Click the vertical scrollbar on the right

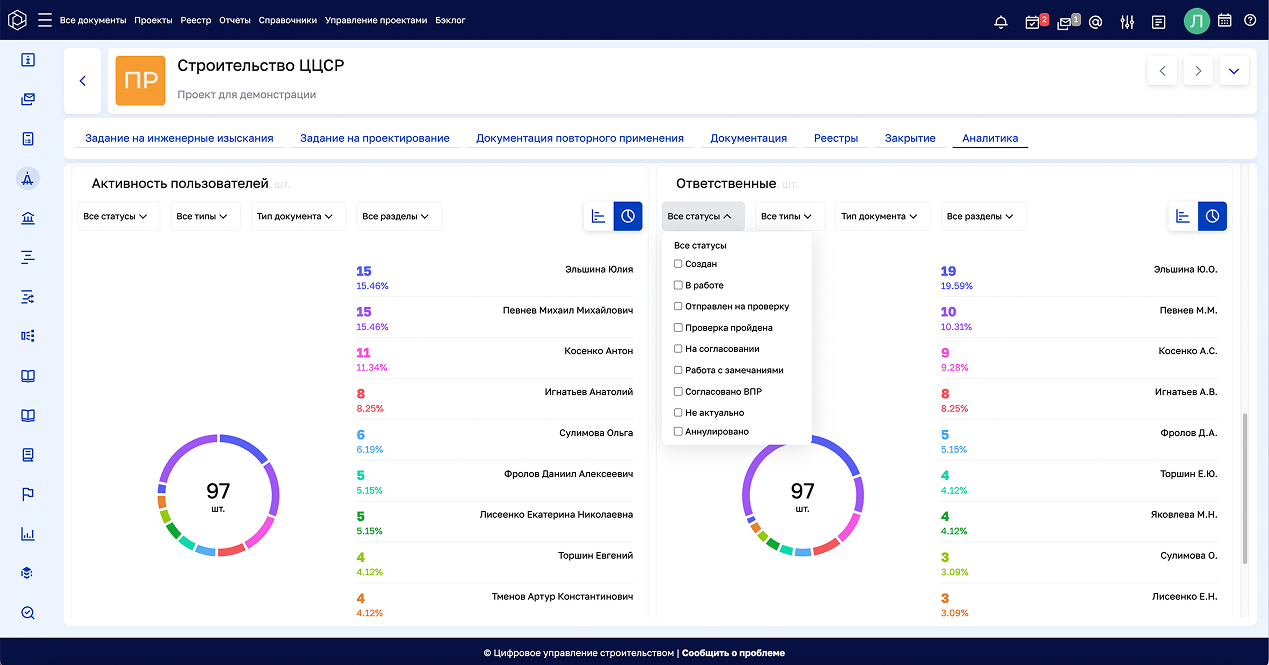tap(1245, 488)
